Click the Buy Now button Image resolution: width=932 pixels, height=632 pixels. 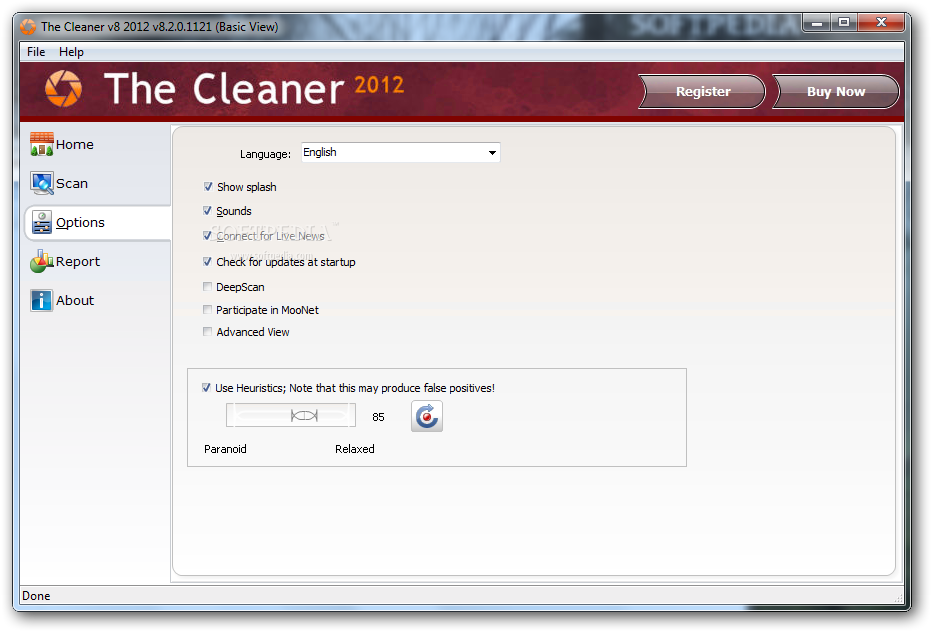click(x=836, y=92)
